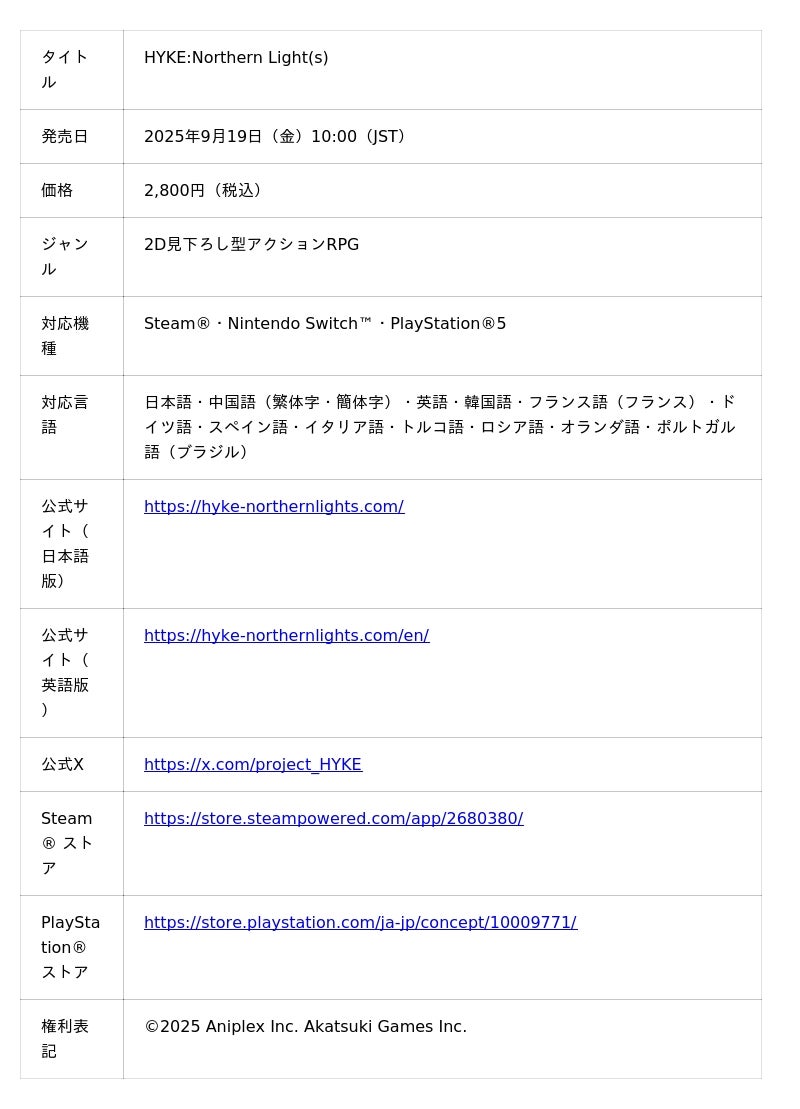Click the タイトル label cell
Screen dimensions: 800x1109
coord(65,70)
